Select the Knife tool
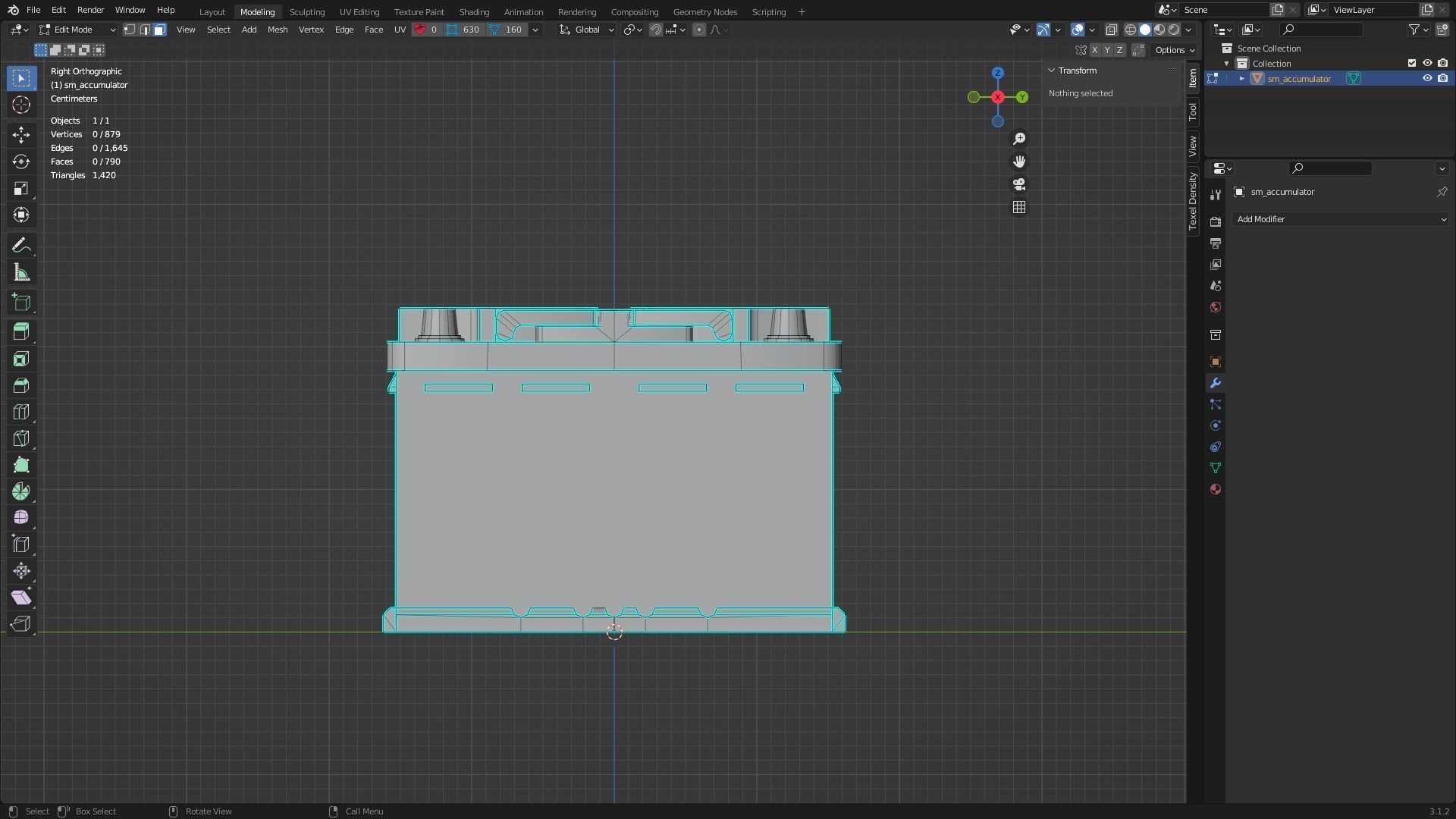The width and height of the screenshot is (1456, 819). (x=21, y=438)
